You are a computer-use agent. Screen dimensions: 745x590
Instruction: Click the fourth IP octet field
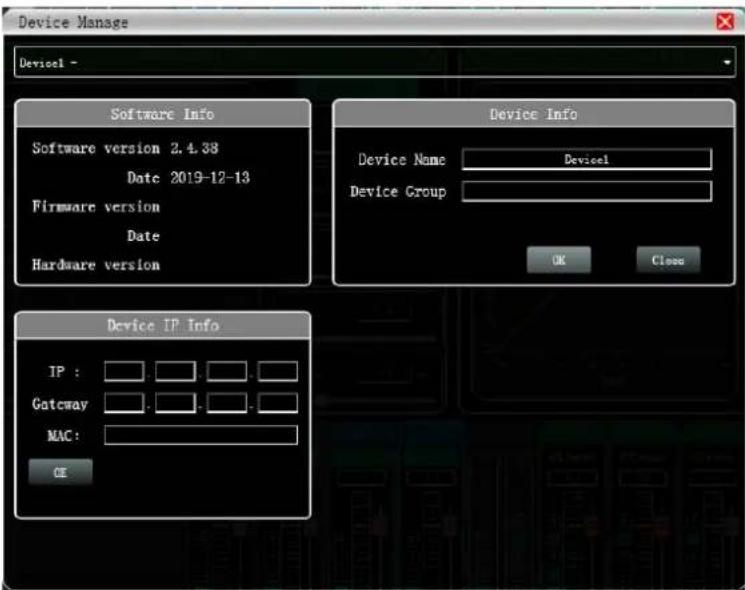[x=278, y=371]
